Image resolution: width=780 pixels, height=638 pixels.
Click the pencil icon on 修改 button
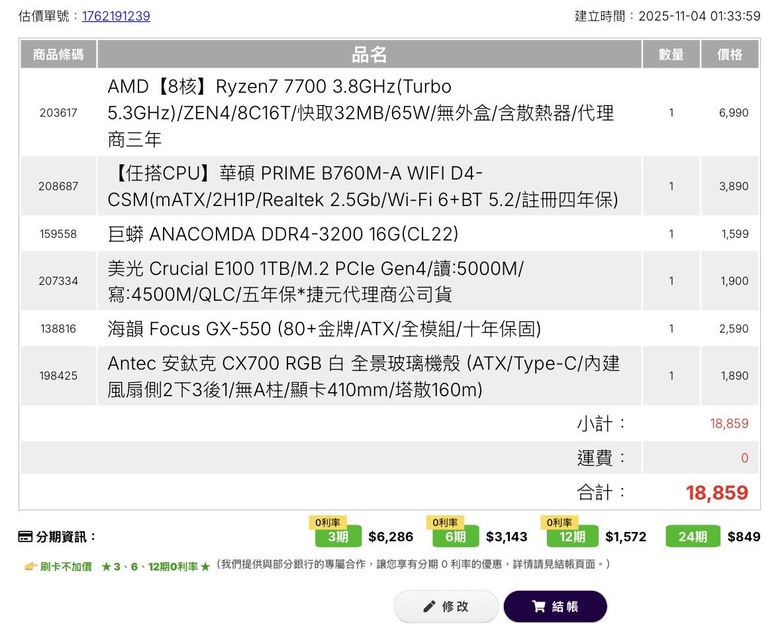(429, 607)
